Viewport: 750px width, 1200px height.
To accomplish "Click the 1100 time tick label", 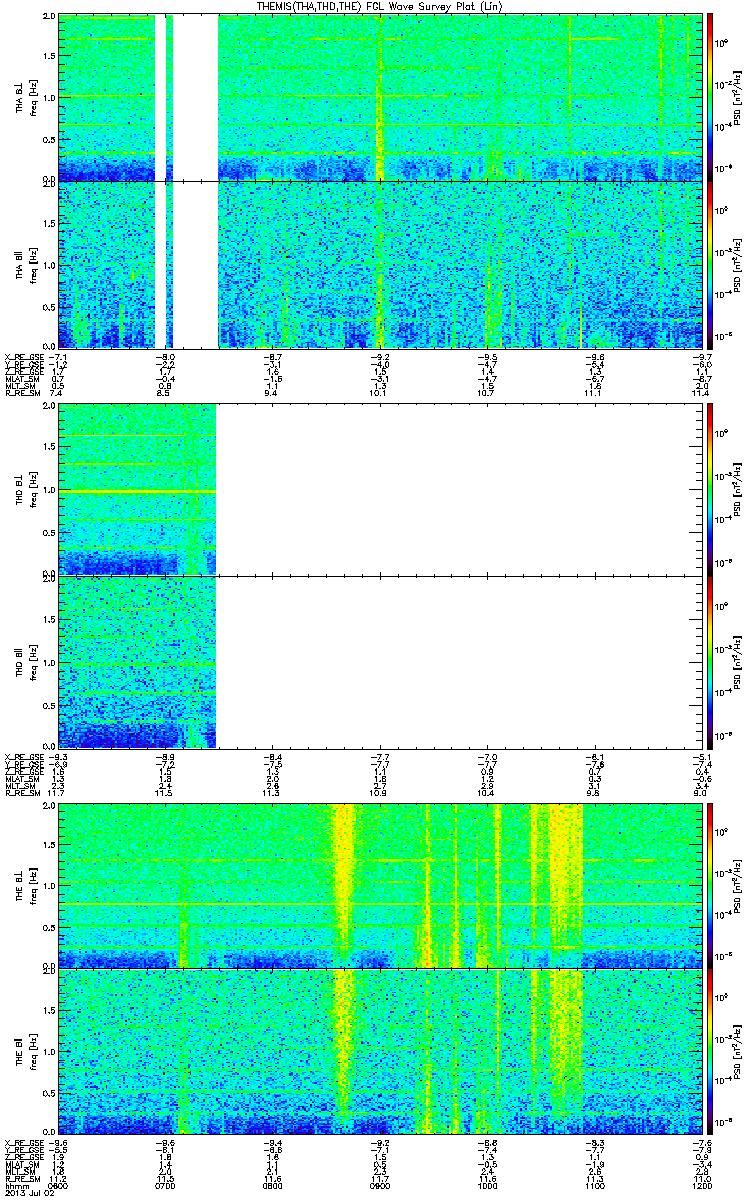I will point(594,1187).
